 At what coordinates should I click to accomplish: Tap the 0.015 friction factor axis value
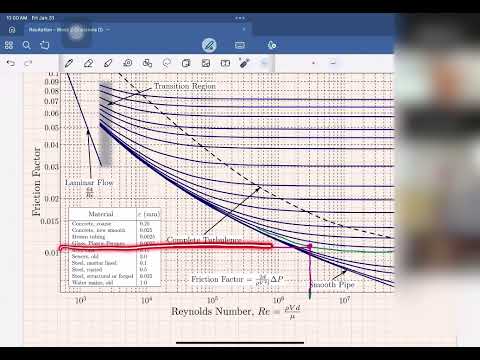click(50, 221)
